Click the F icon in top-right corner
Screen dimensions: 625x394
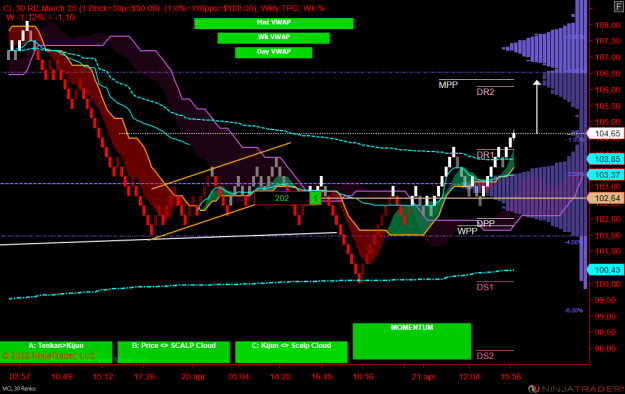point(619,7)
